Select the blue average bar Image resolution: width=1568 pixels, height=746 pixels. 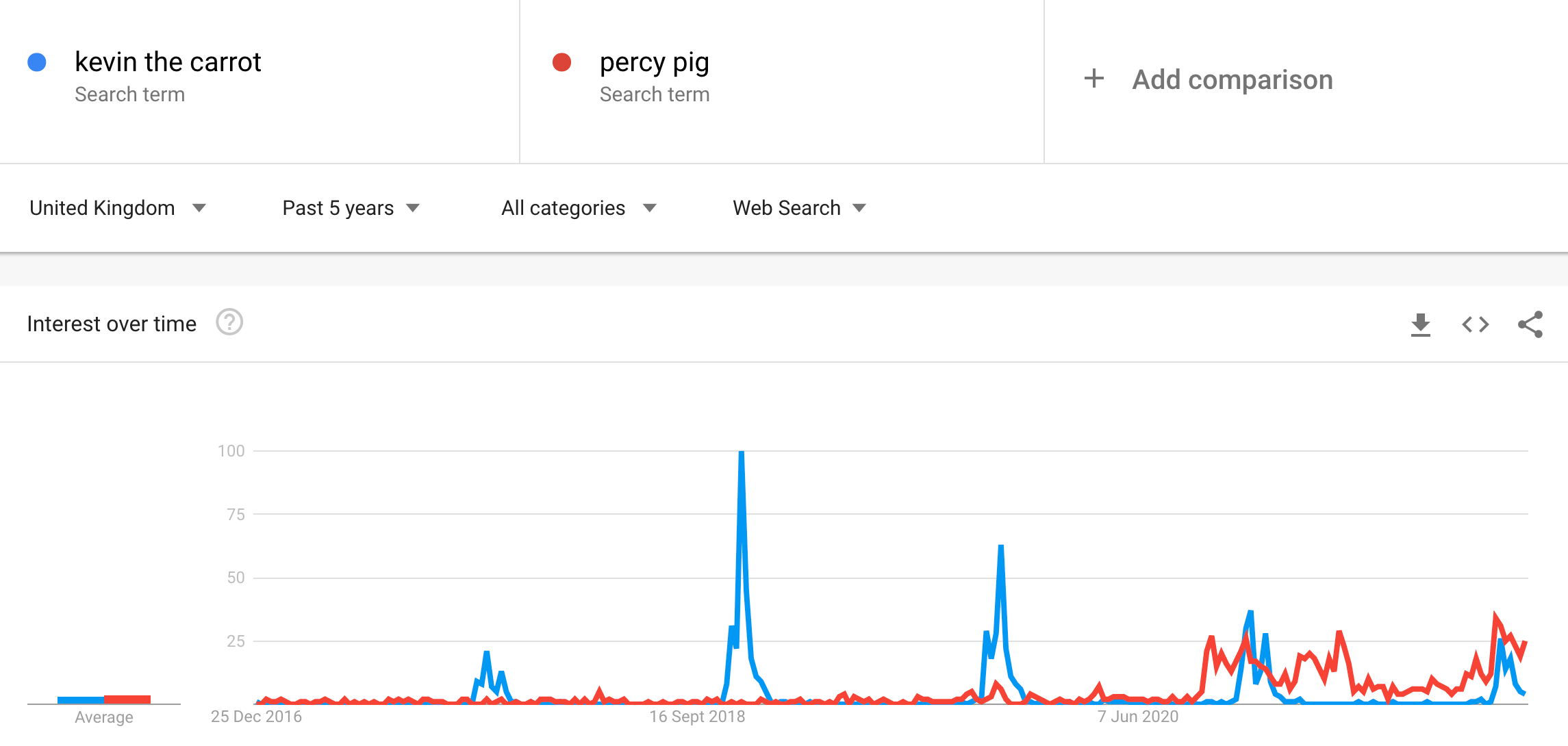click(81, 699)
